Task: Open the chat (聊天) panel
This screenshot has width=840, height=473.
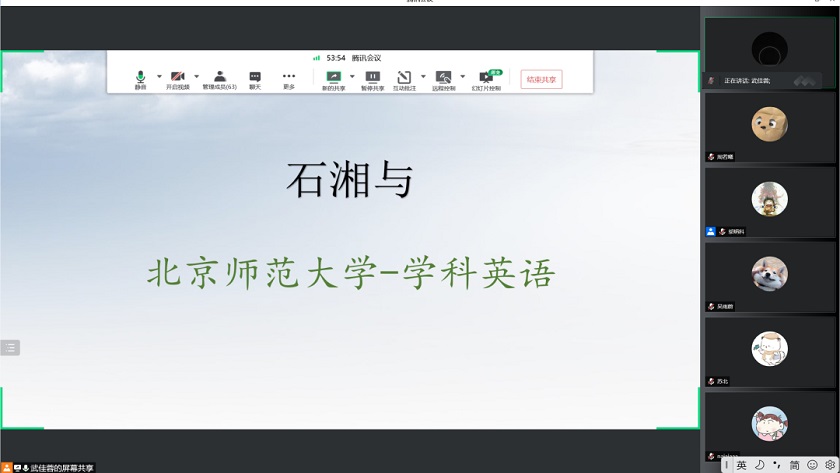Action: pos(255,80)
